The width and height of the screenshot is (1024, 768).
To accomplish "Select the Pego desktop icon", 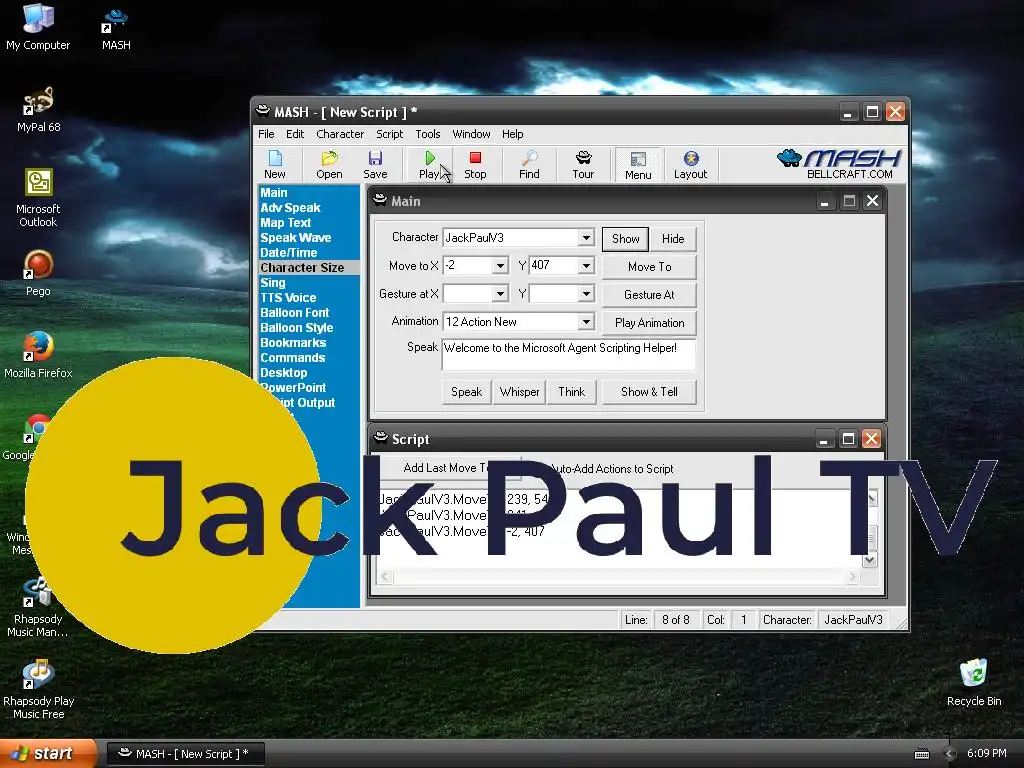I will pyautogui.click(x=38, y=273).
